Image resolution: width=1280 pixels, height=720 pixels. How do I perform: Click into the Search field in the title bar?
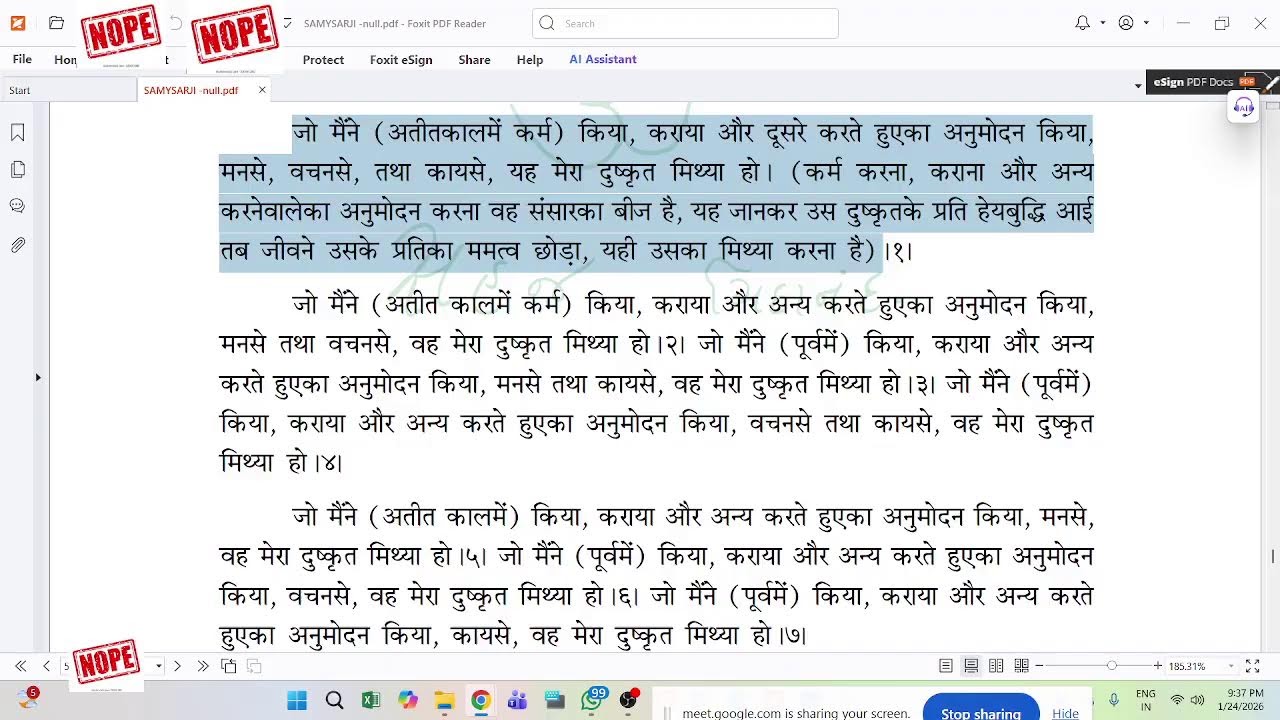[686, 23]
